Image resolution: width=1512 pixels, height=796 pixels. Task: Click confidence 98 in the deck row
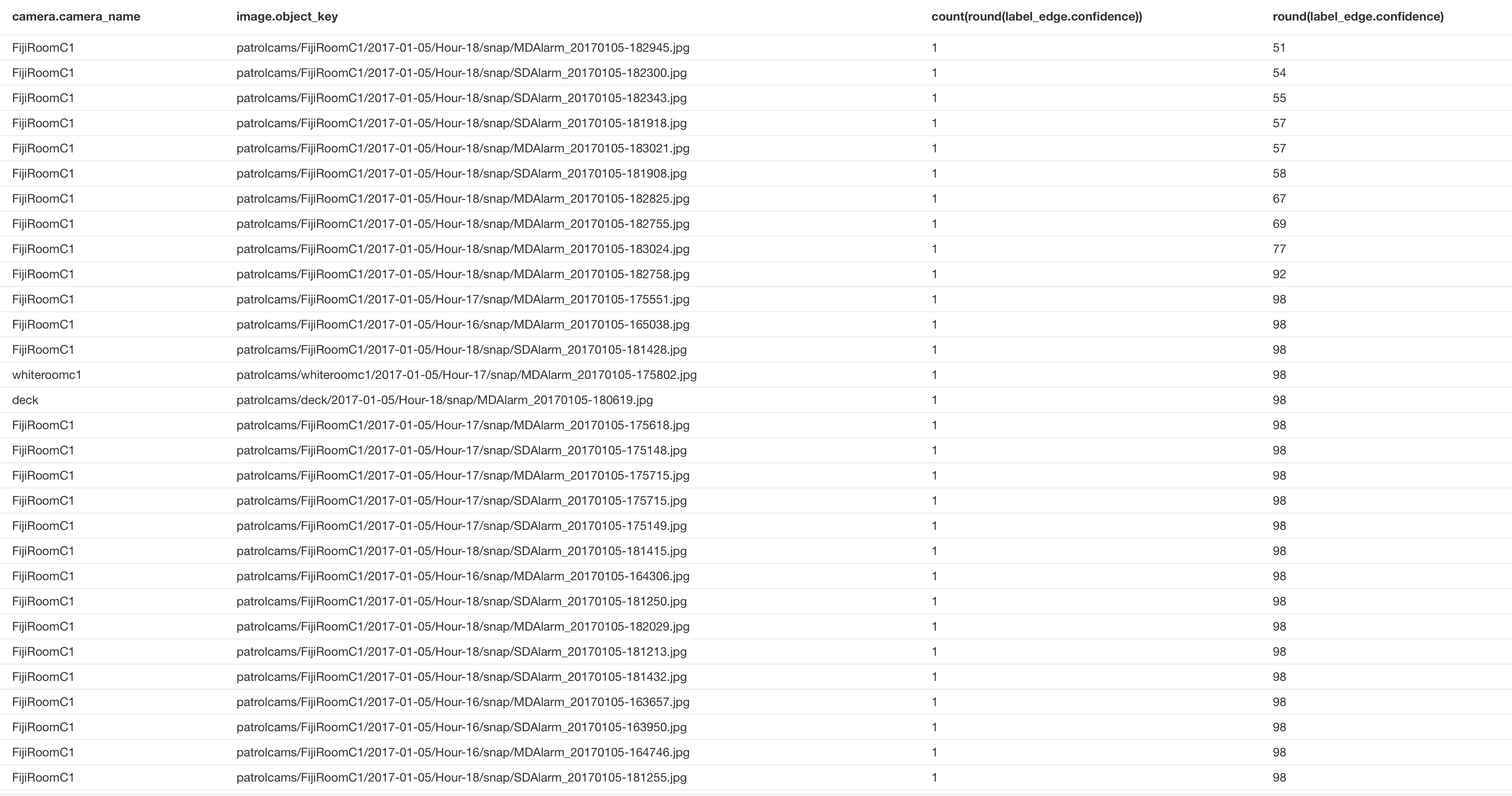(1279, 400)
